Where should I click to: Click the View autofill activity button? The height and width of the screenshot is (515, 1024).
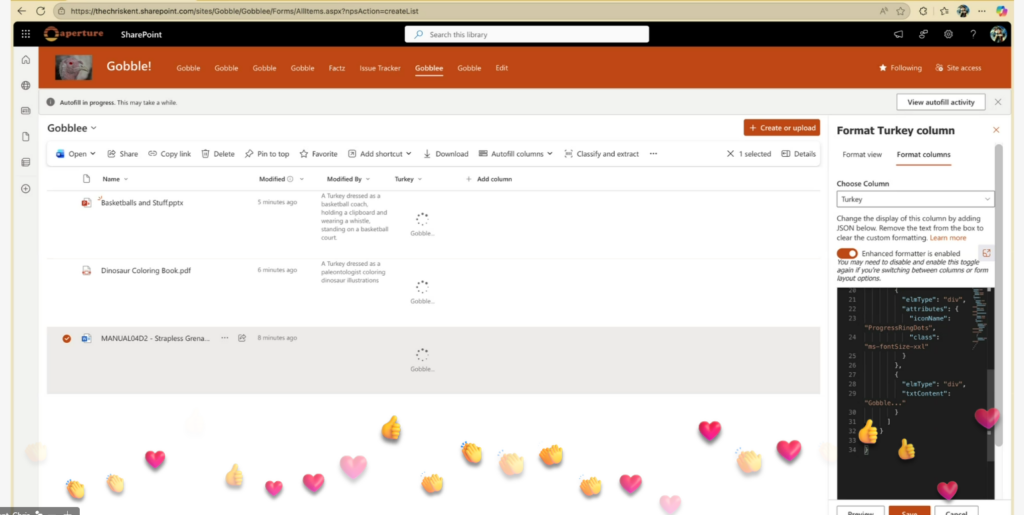click(941, 102)
